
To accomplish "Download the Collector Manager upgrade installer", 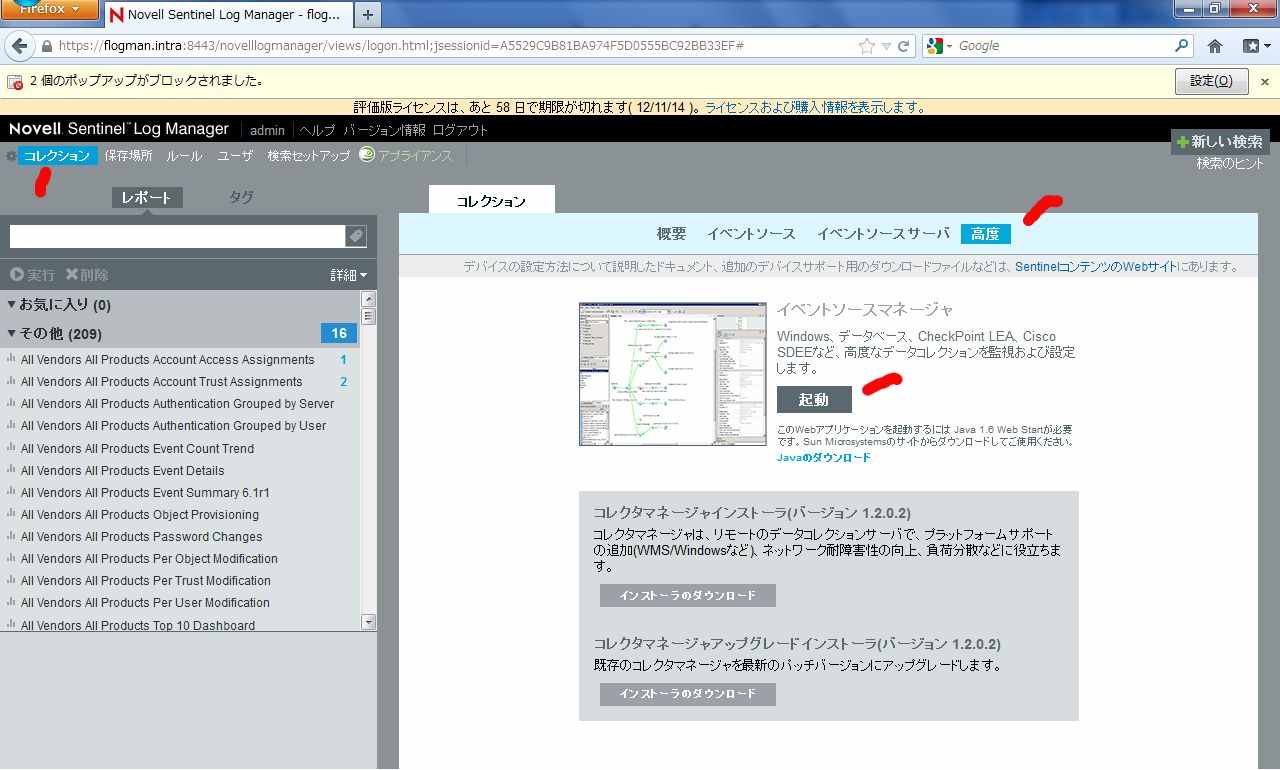I will click(x=688, y=694).
